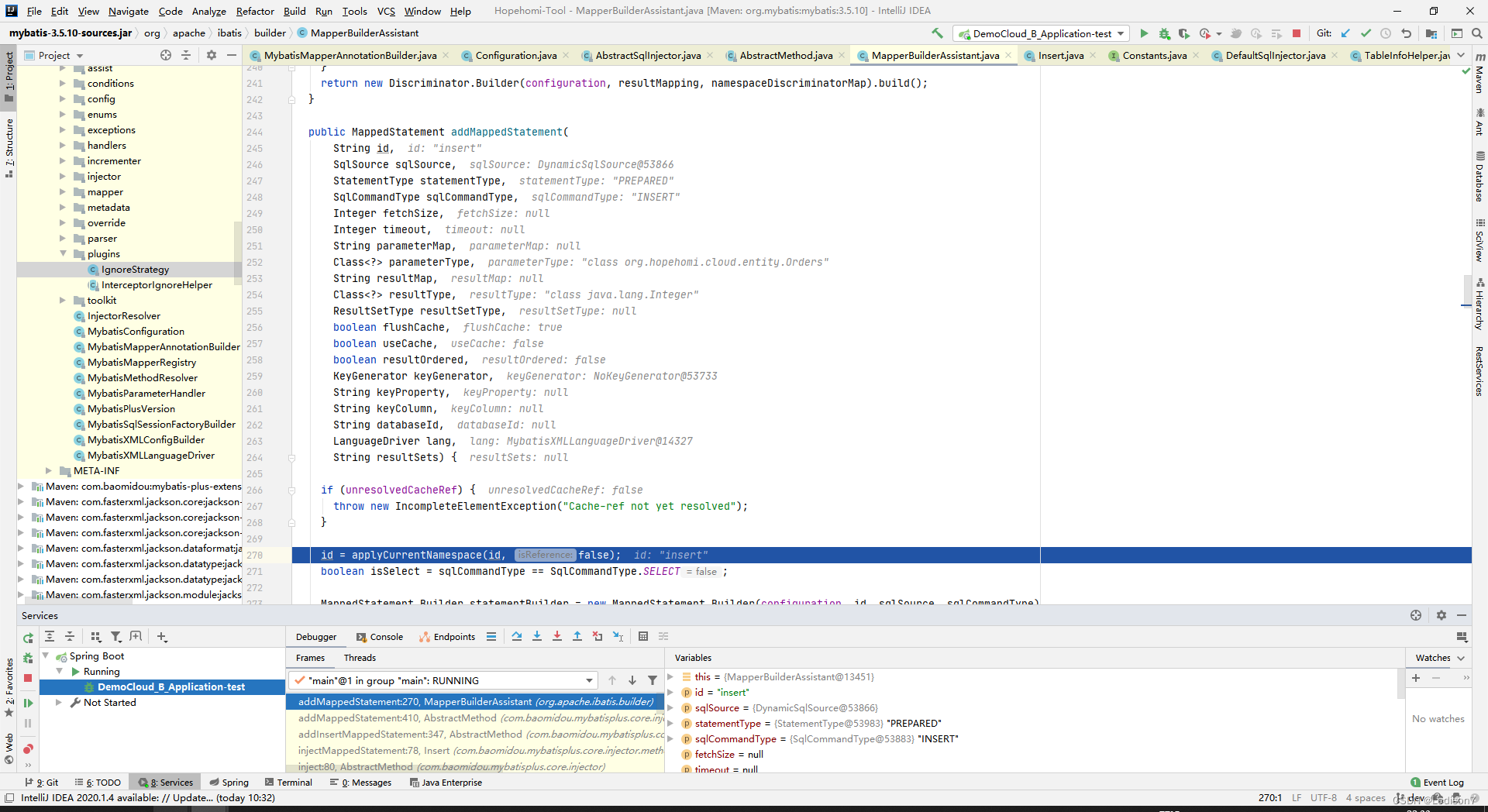Expand the Not Started node in Services
Viewport: 1488px width, 812px height.
(59, 702)
